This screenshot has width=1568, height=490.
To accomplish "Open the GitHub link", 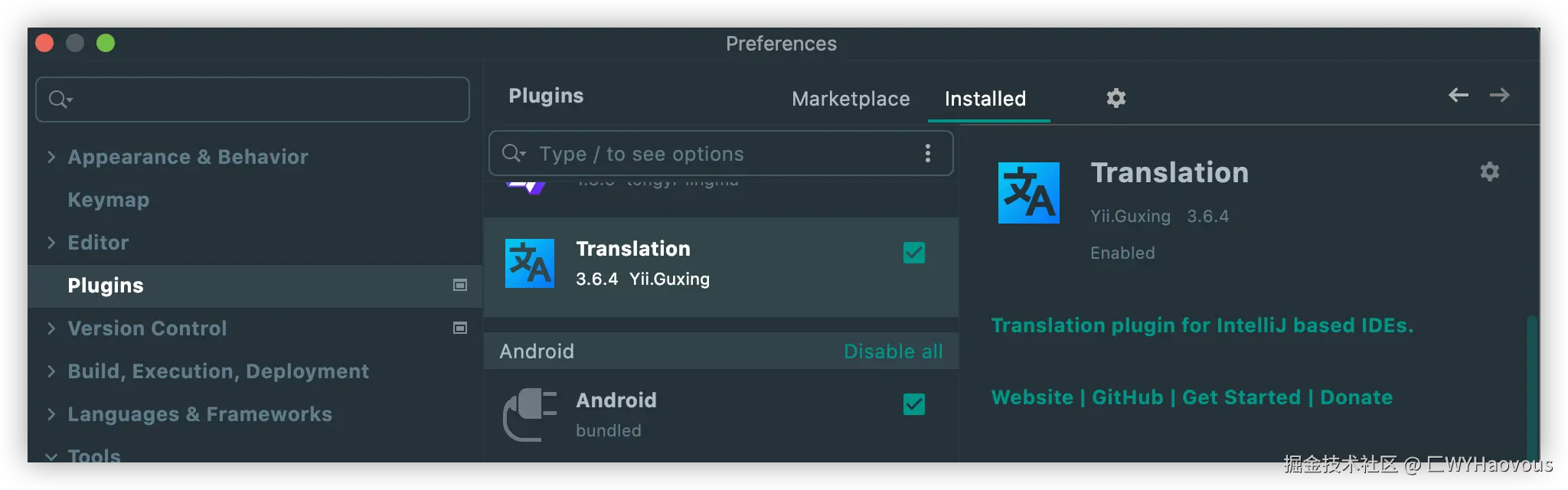I will [x=1127, y=397].
